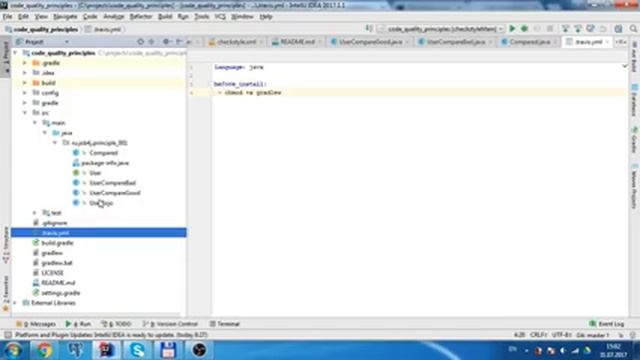Expand the .idea folder
The image size is (640, 360).
click(x=24, y=73)
